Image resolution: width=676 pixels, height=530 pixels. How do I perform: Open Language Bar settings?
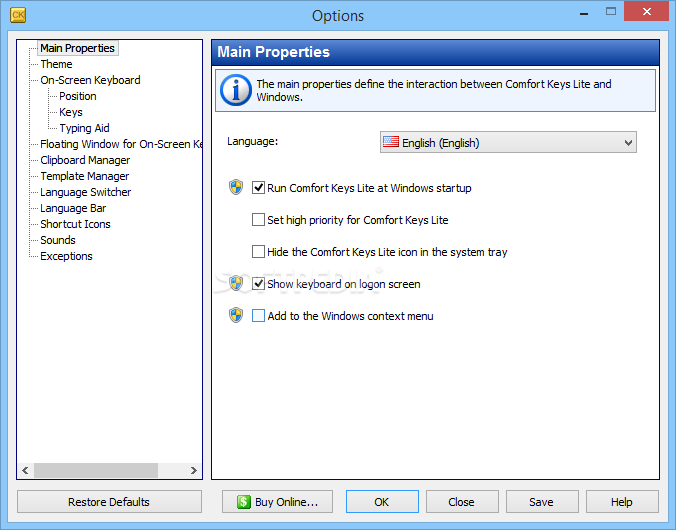(73, 208)
